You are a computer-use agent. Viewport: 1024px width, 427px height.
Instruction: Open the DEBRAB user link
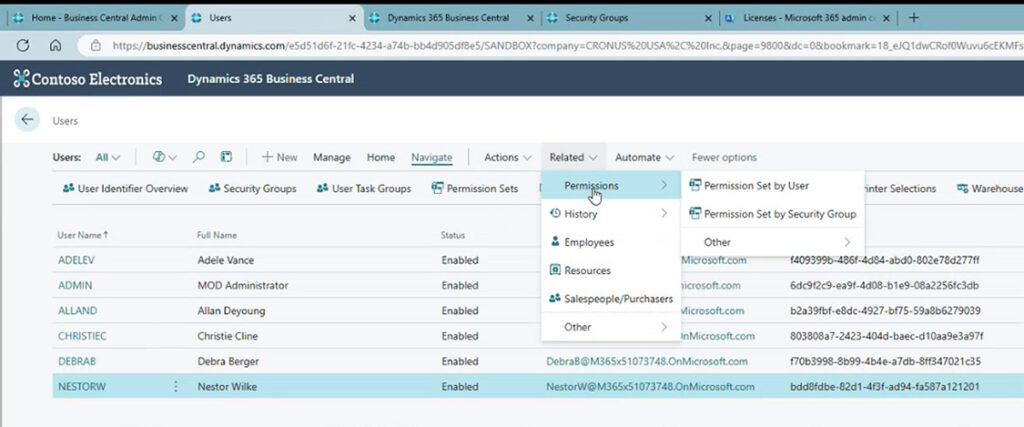[76, 361]
